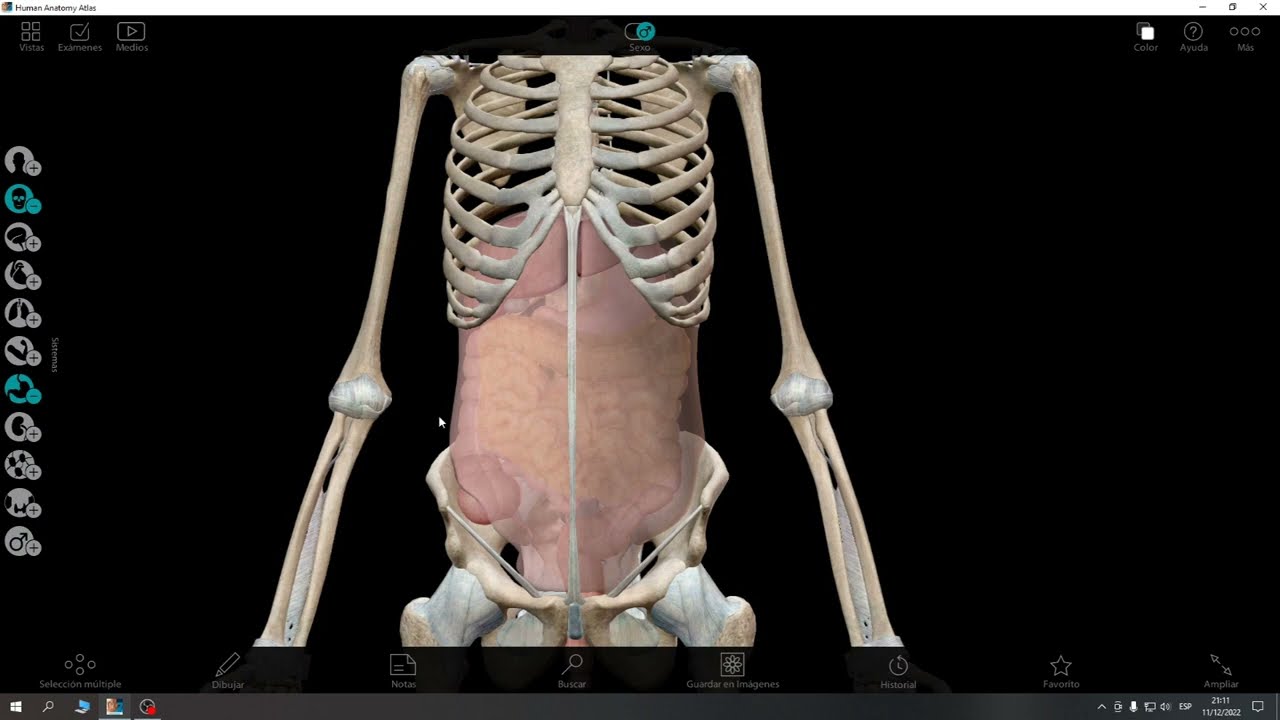The height and width of the screenshot is (720, 1280).
Task: Mark view as Favorito
Action: 1061,671
